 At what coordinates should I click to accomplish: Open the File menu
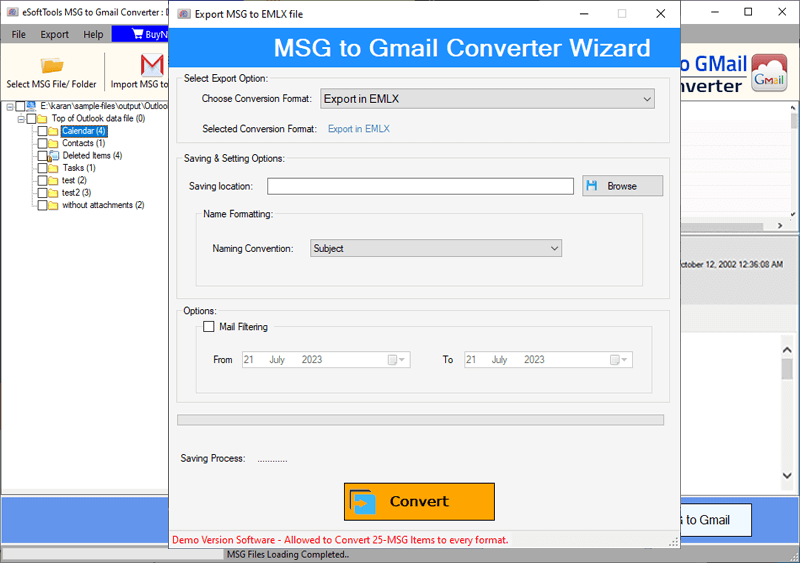pos(18,34)
